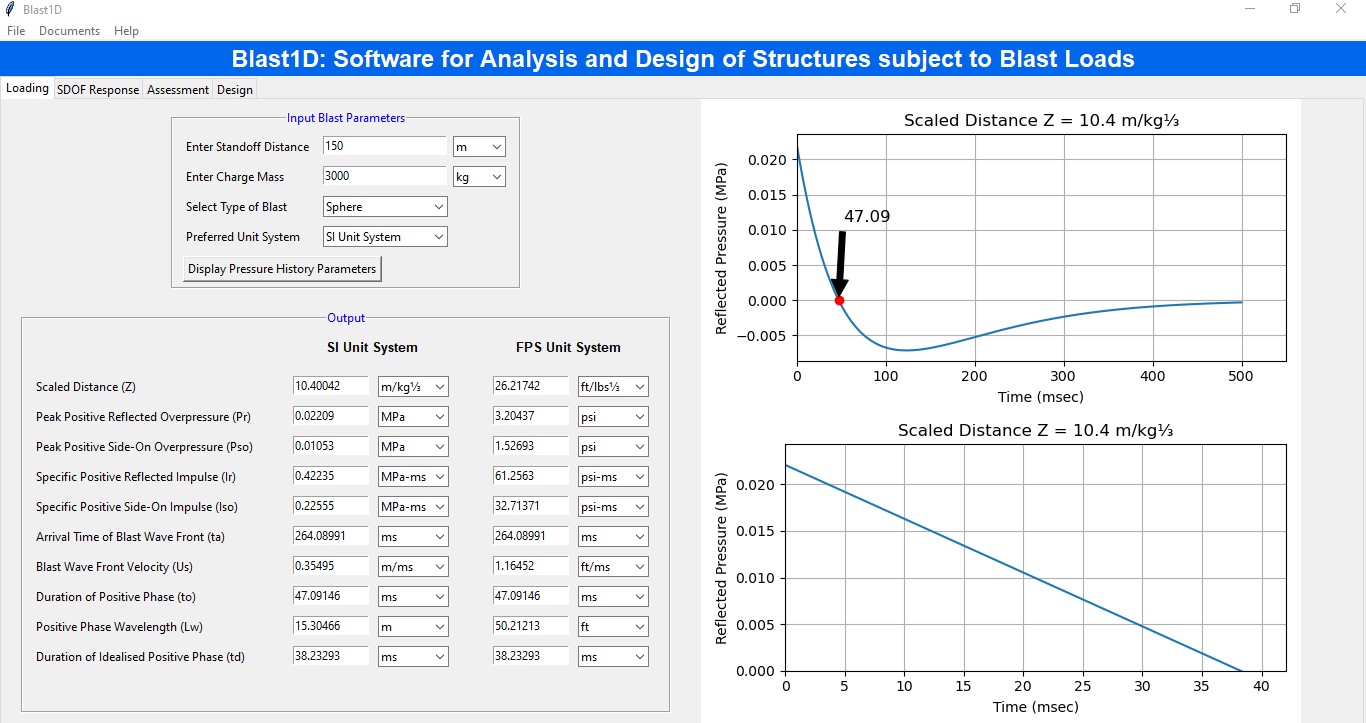The image size is (1366, 723).
Task: Open SI MPa dropdown for Peak Reflected Overpressure
Action: pos(413,417)
